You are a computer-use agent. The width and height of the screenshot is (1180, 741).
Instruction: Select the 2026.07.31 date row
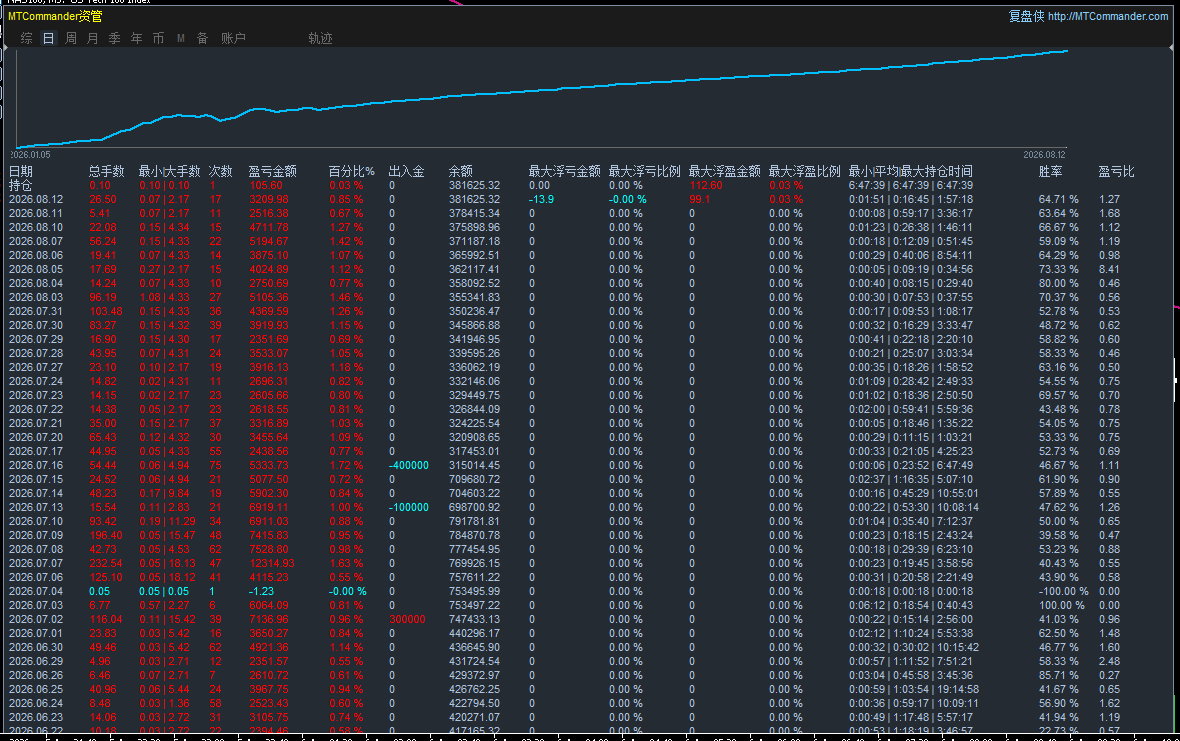click(x=36, y=311)
